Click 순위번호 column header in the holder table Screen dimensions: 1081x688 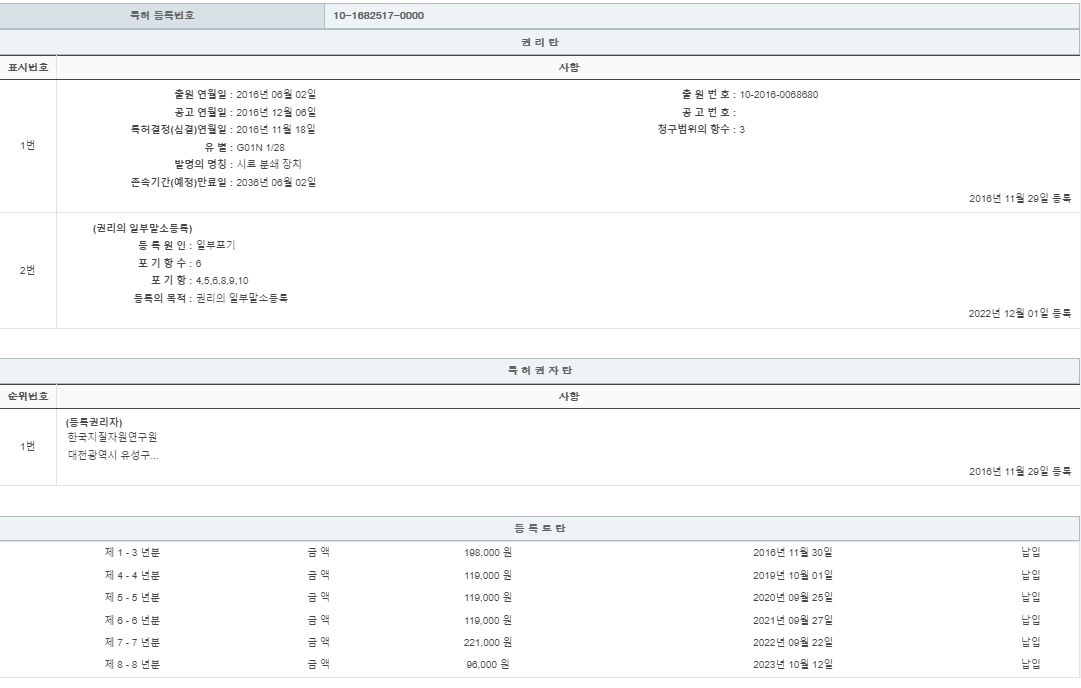28,396
